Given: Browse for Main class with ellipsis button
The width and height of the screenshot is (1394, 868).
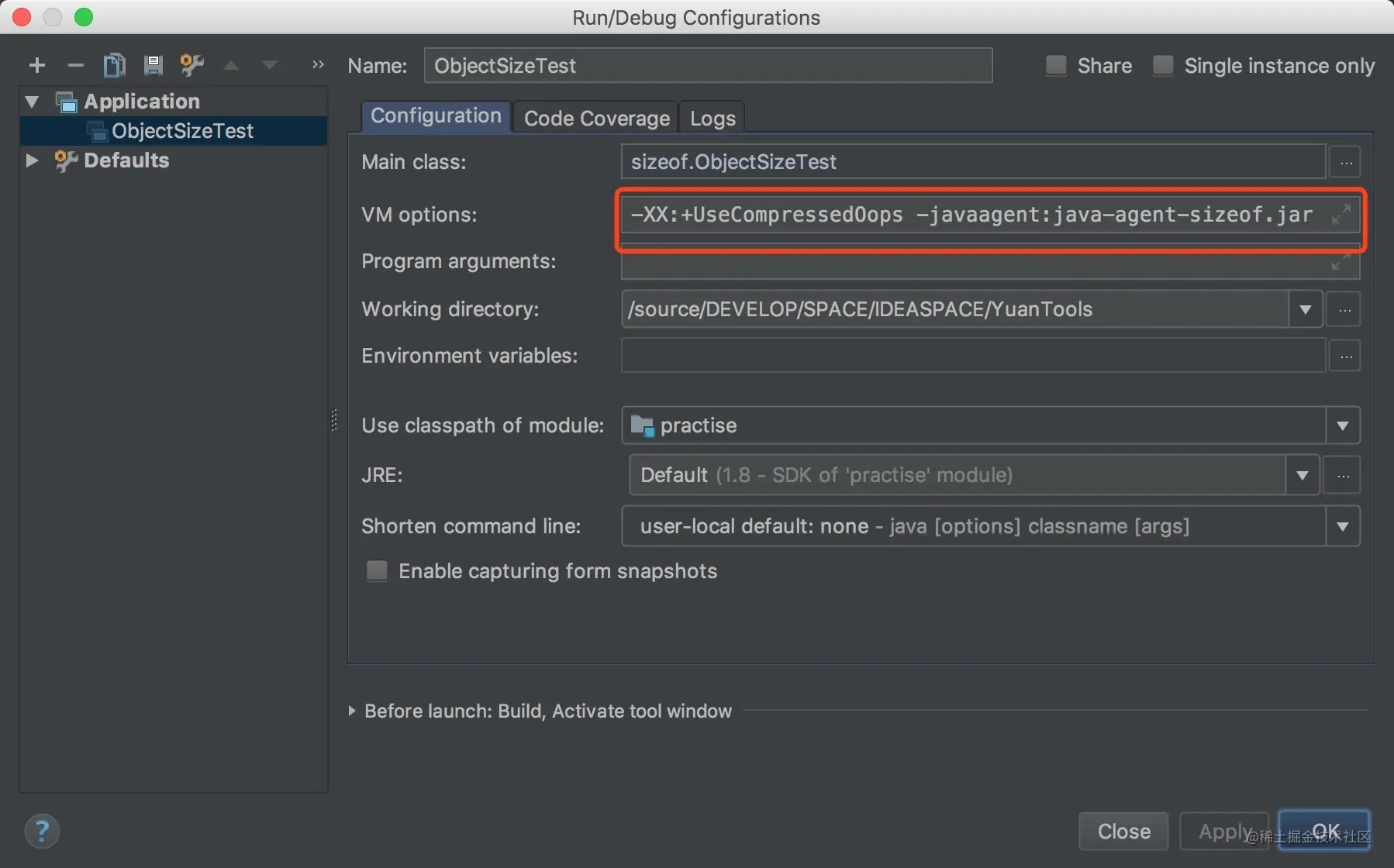Looking at the screenshot, I should click(1346, 162).
